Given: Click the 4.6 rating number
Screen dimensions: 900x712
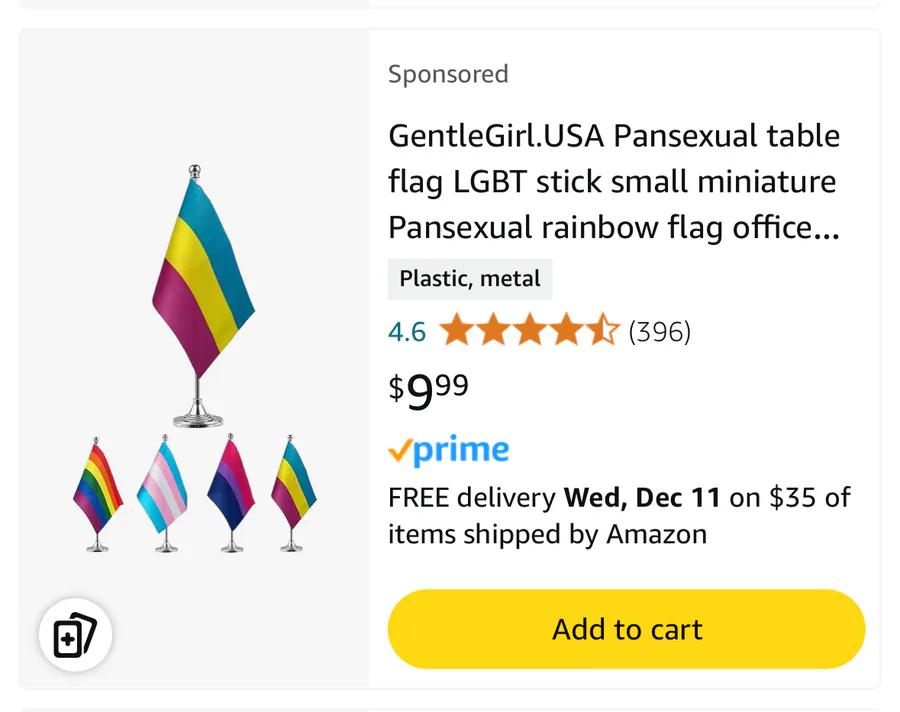Looking at the screenshot, I should (x=407, y=331).
